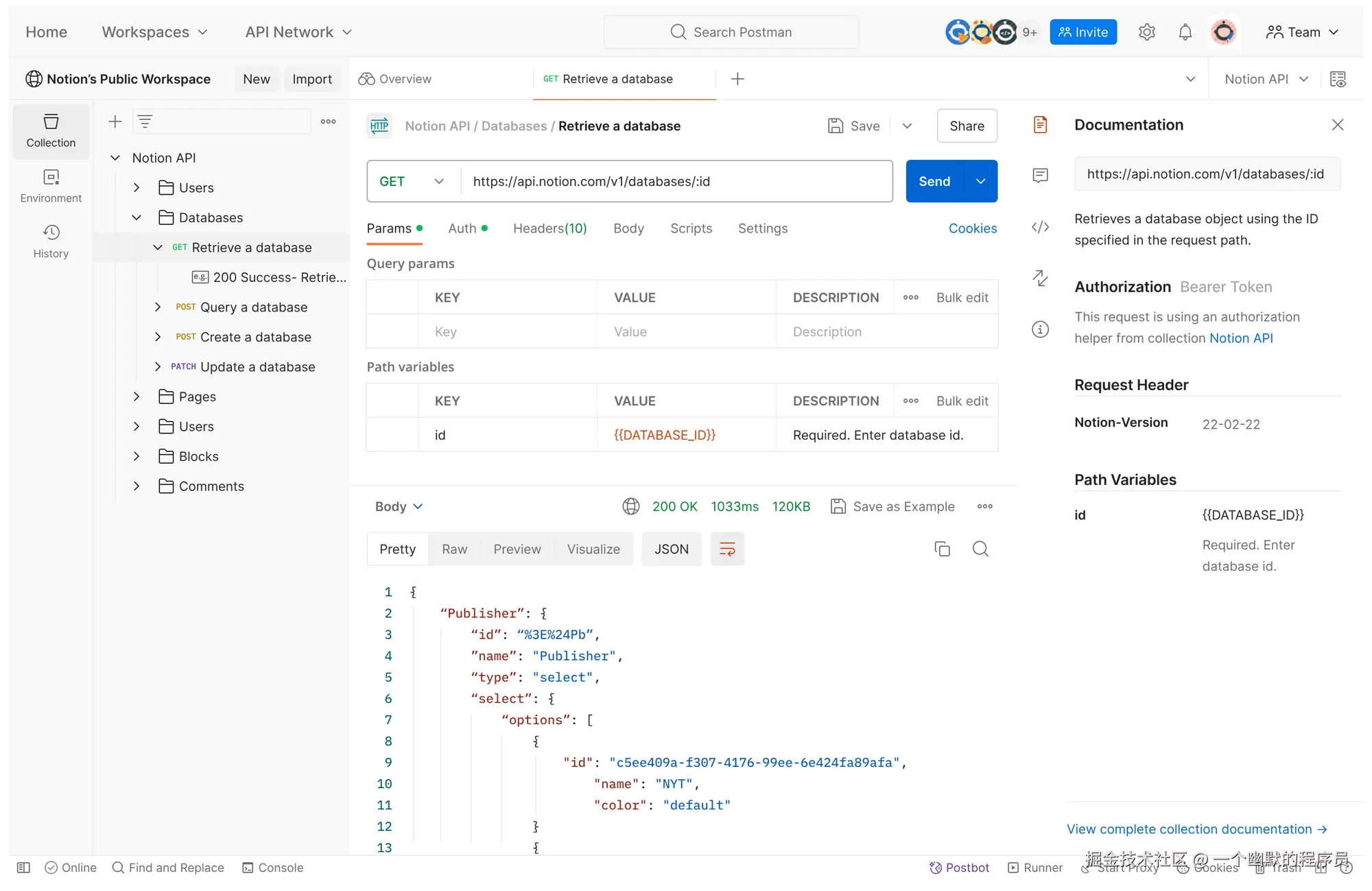Viewport: 1372px width, 891px height.
Task: Select Query a database request
Action: [x=253, y=307]
